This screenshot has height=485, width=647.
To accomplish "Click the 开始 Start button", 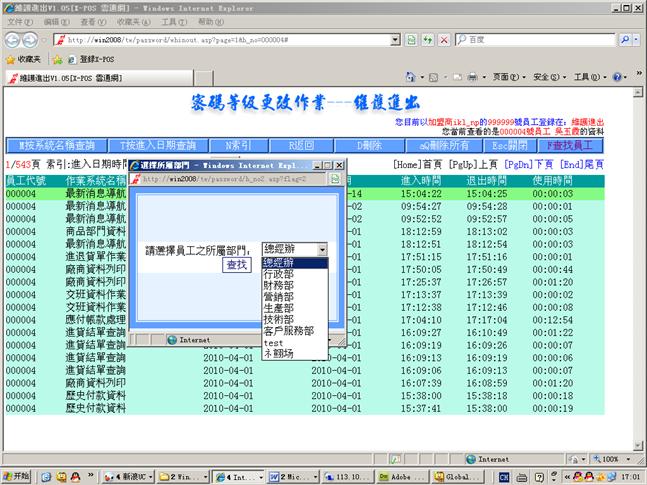I will pyautogui.click(x=16, y=476).
